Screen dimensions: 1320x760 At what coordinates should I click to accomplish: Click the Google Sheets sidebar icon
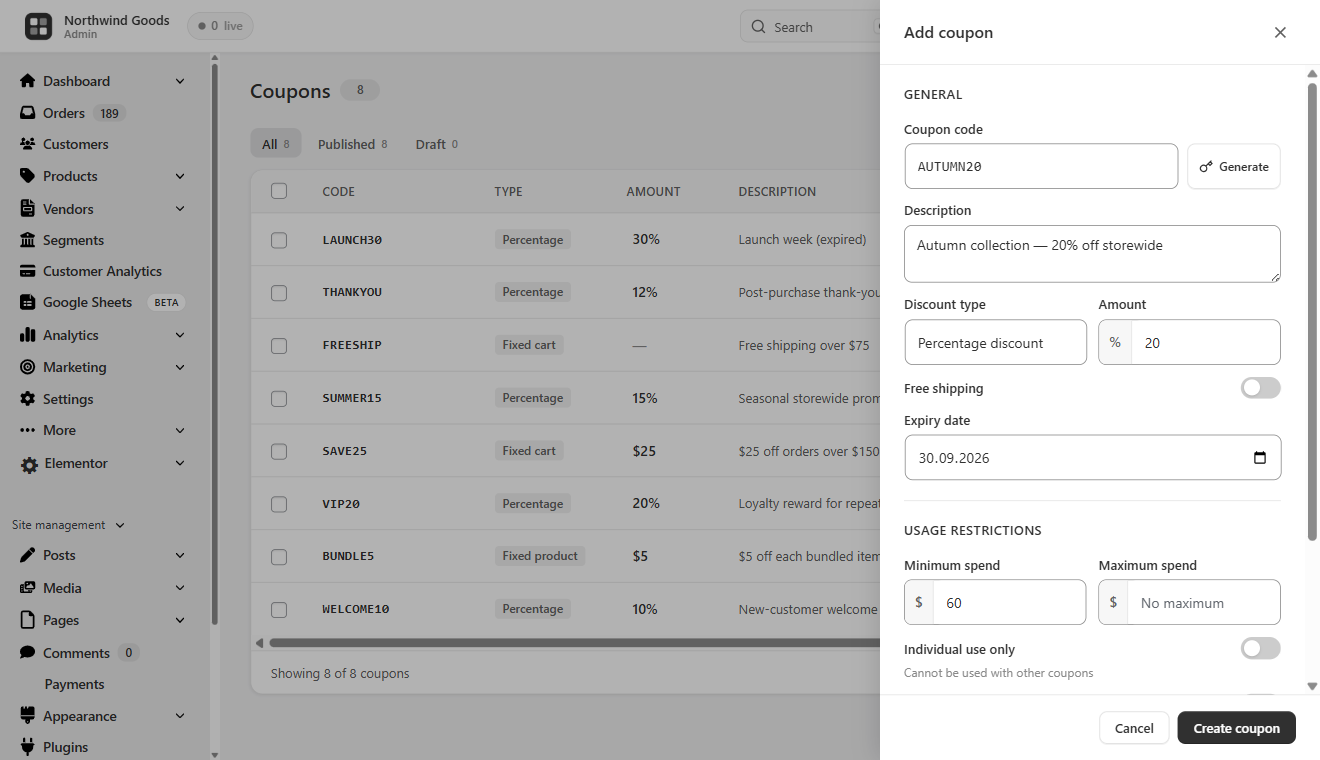[28, 302]
